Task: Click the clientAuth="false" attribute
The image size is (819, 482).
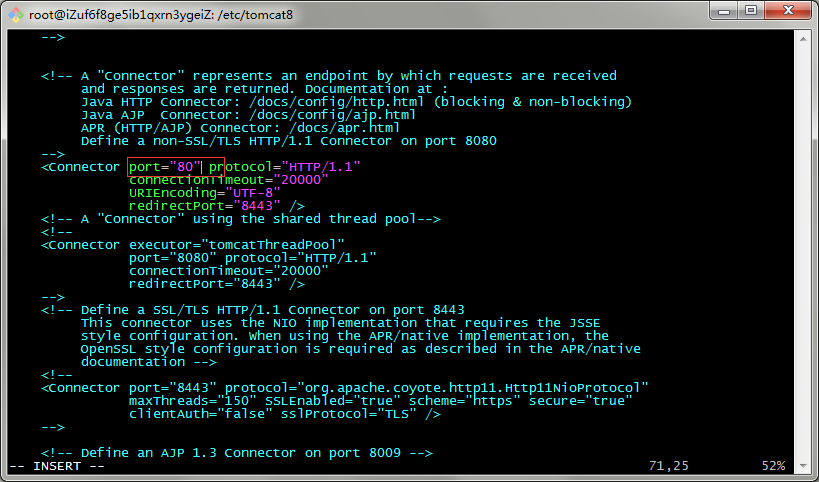Action: (201, 414)
